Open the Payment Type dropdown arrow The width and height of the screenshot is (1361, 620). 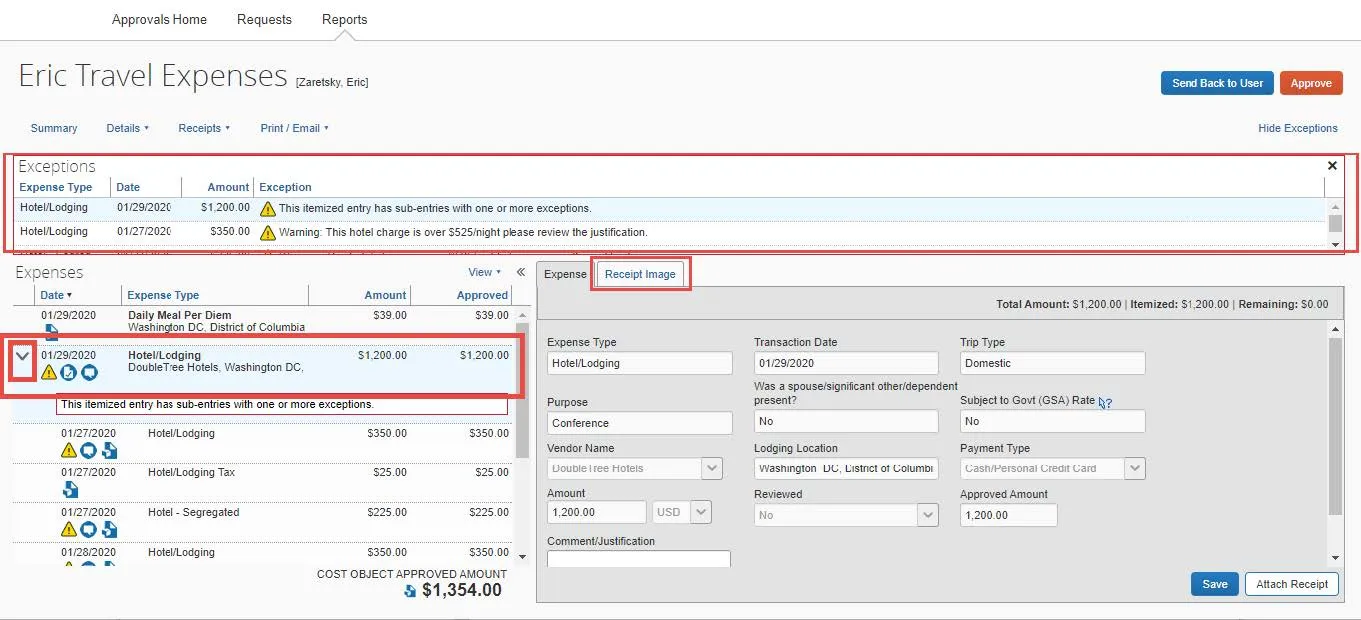(x=1135, y=468)
